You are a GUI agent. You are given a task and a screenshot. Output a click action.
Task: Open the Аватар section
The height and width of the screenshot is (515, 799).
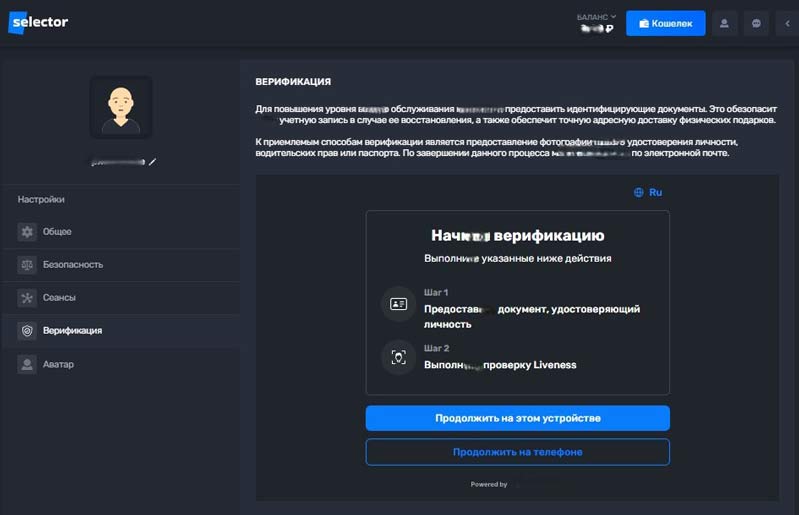[x=121, y=364]
